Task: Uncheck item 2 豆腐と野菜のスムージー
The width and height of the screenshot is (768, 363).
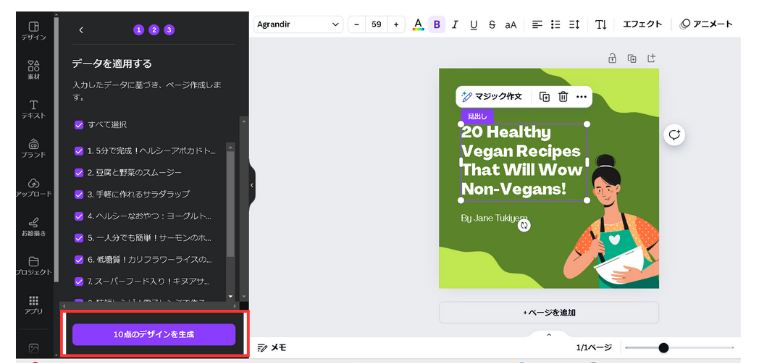Action: click(x=79, y=172)
